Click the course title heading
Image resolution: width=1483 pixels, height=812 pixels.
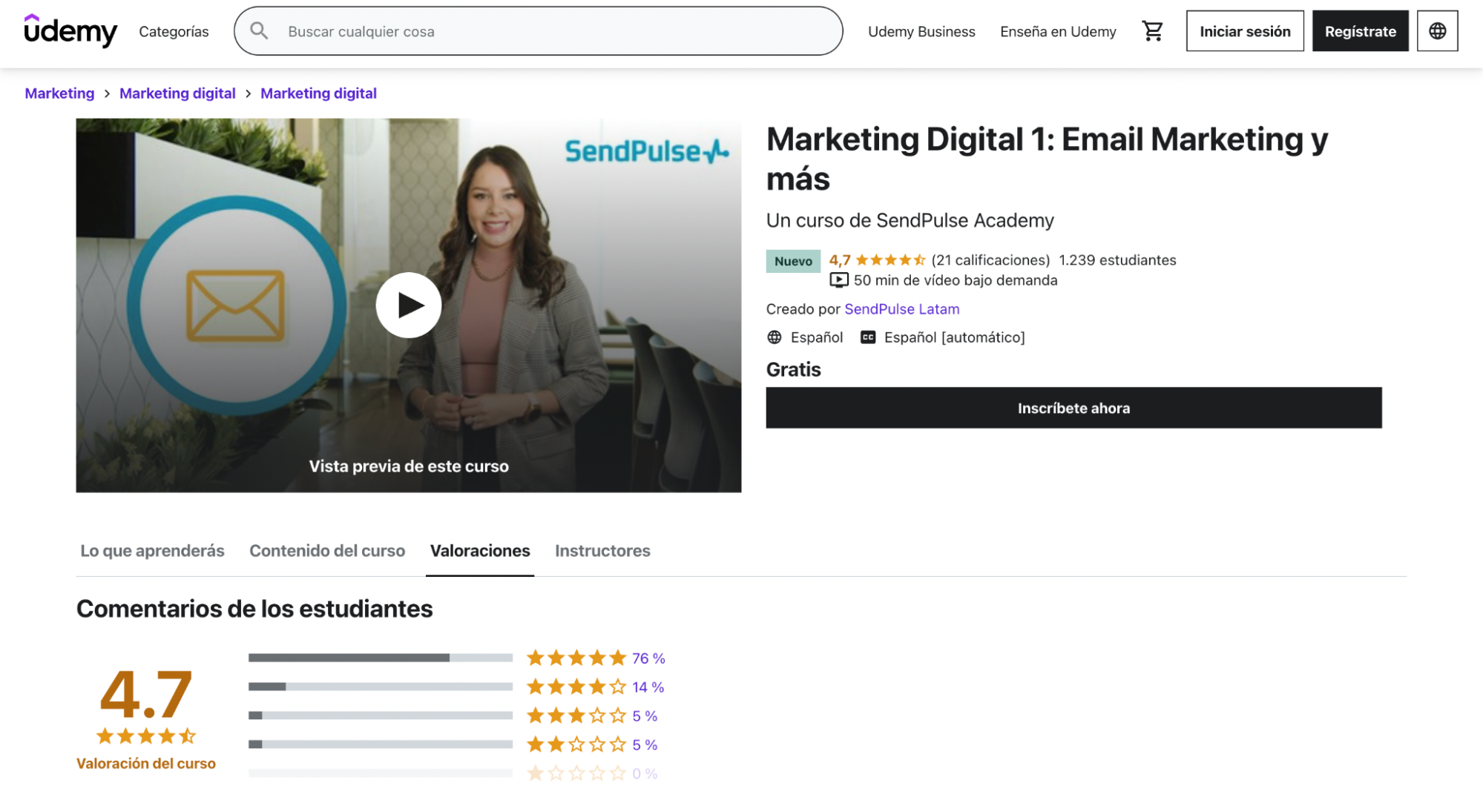tap(1047, 159)
